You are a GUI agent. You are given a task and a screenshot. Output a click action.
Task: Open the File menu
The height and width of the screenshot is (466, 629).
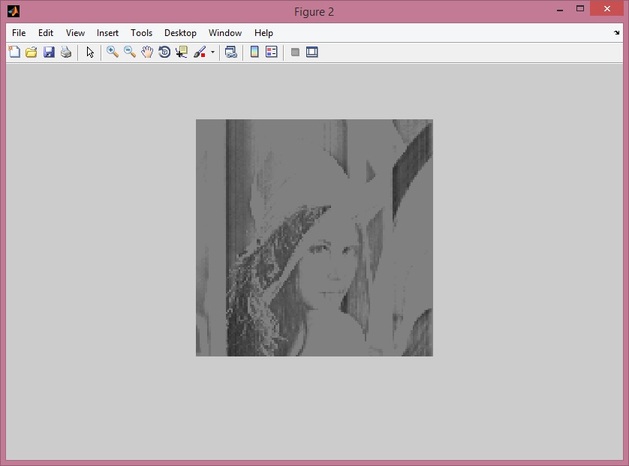19,33
